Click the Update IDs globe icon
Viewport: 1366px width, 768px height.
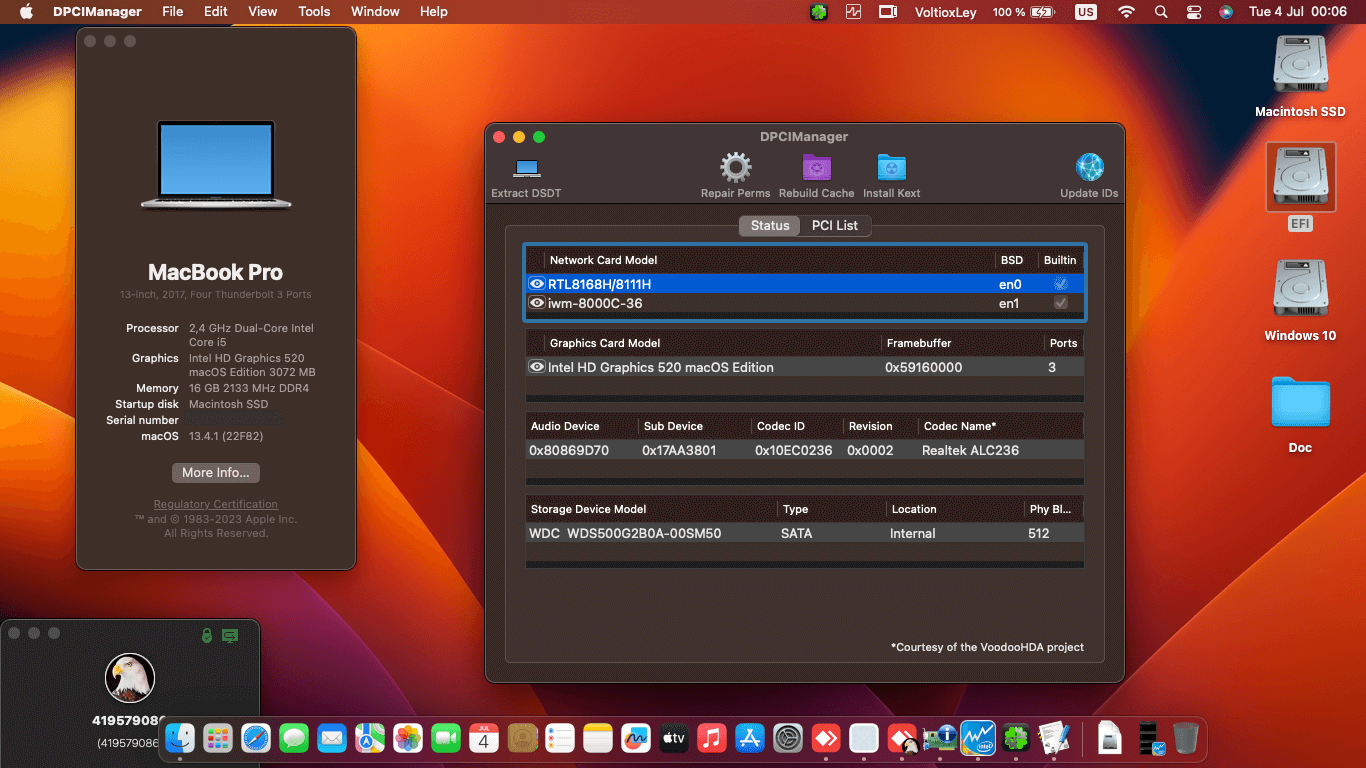click(x=1089, y=168)
